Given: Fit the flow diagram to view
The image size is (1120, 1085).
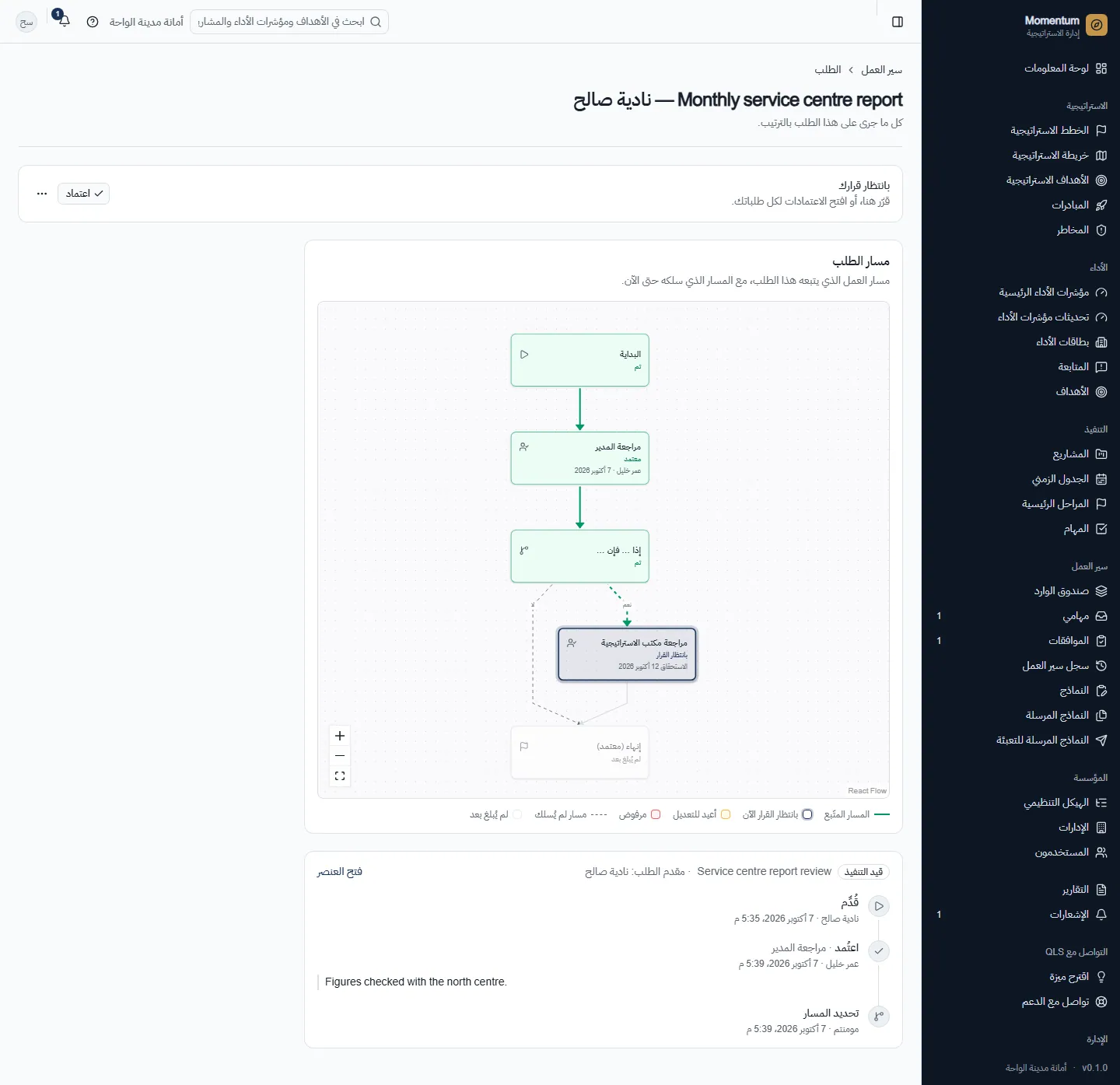Looking at the screenshot, I should tap(340, 776).
